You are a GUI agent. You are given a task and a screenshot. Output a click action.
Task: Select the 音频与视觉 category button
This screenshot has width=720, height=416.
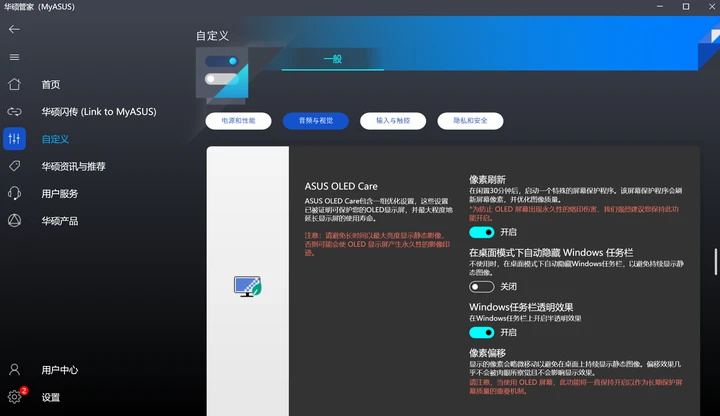coord(316,121)
